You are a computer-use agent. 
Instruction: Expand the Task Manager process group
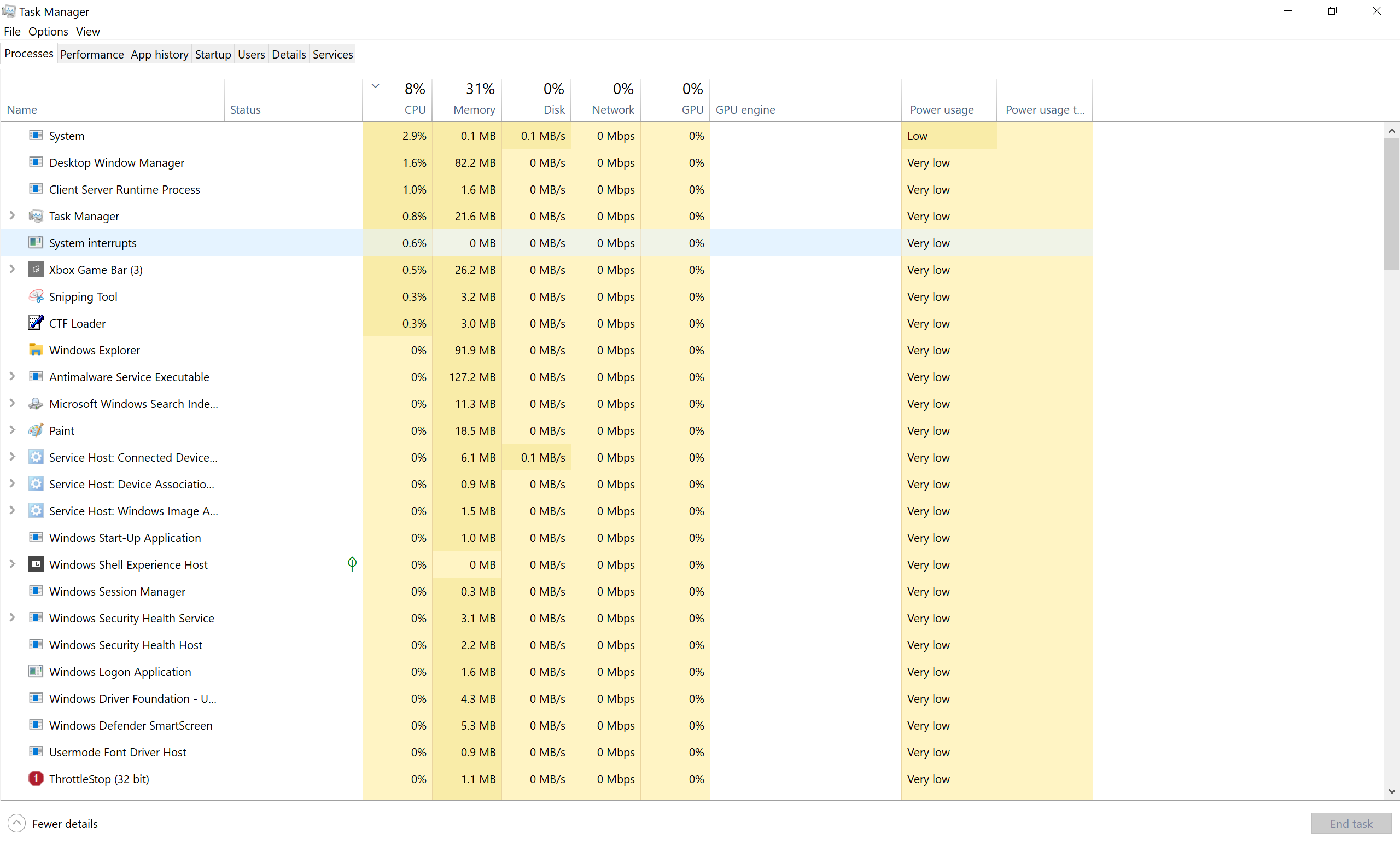pos(12,215)
